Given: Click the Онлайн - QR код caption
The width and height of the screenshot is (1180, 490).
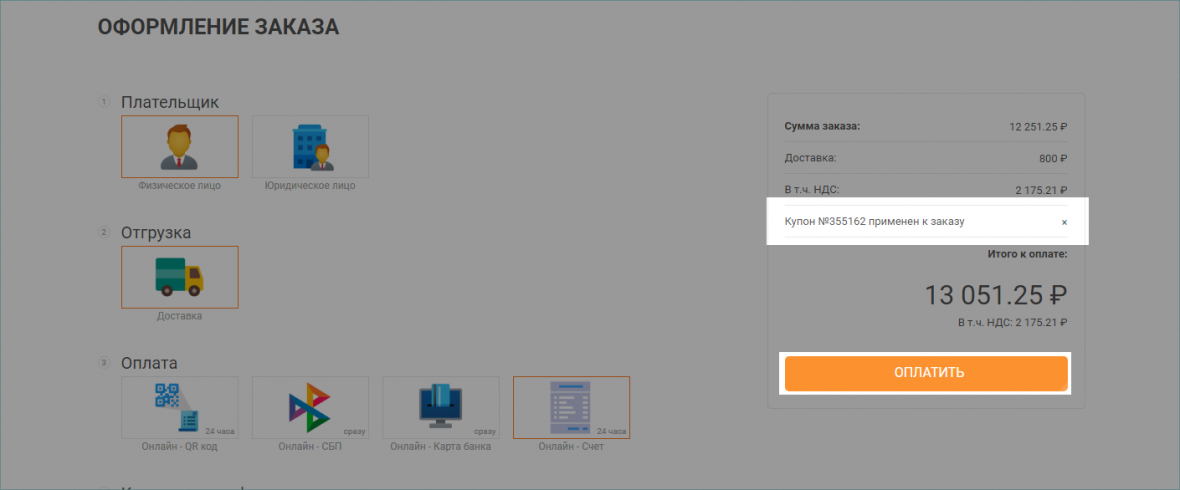Looking at the screenshot, I should pyautogui.click(x=180, y=446).
